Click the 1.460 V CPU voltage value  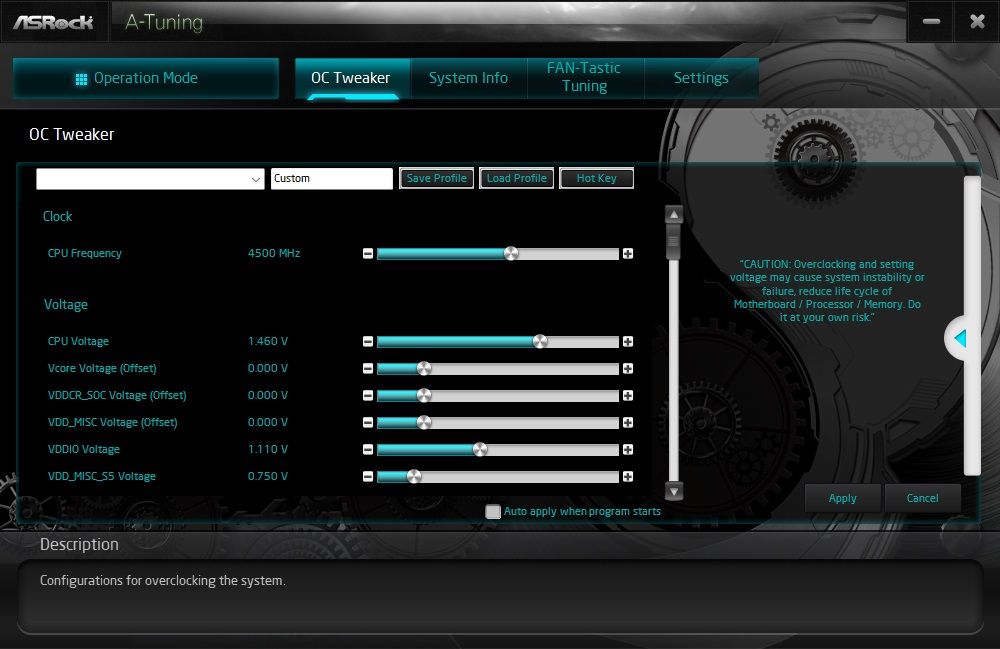(268, 341)
